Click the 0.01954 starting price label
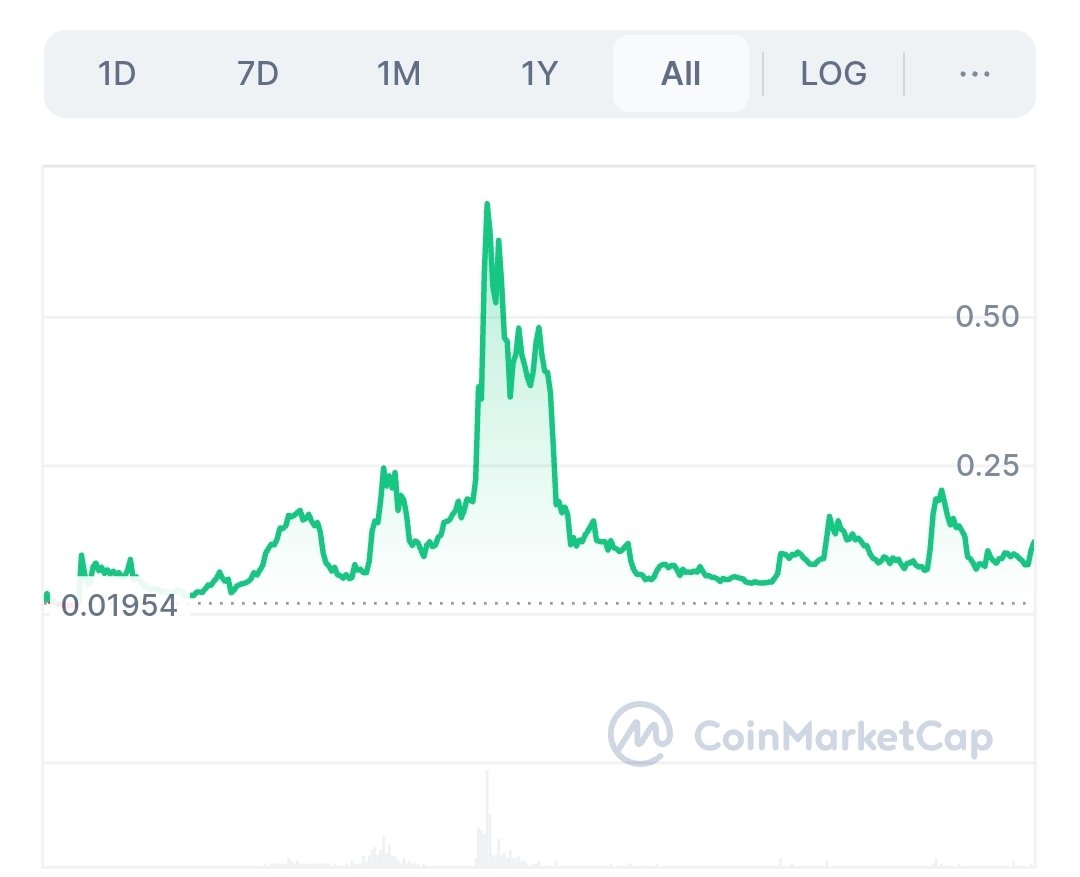 [x=119, y=606]
